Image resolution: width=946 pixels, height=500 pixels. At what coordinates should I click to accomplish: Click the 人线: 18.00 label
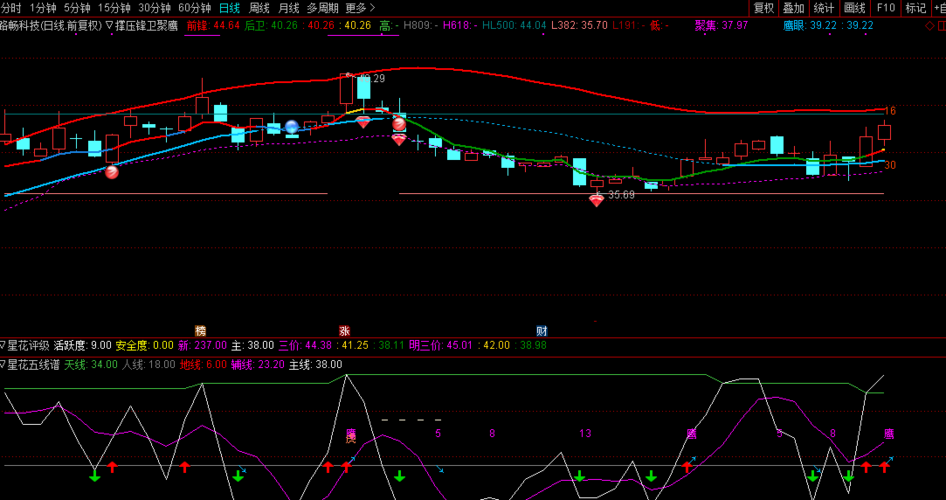pos(148,364)
